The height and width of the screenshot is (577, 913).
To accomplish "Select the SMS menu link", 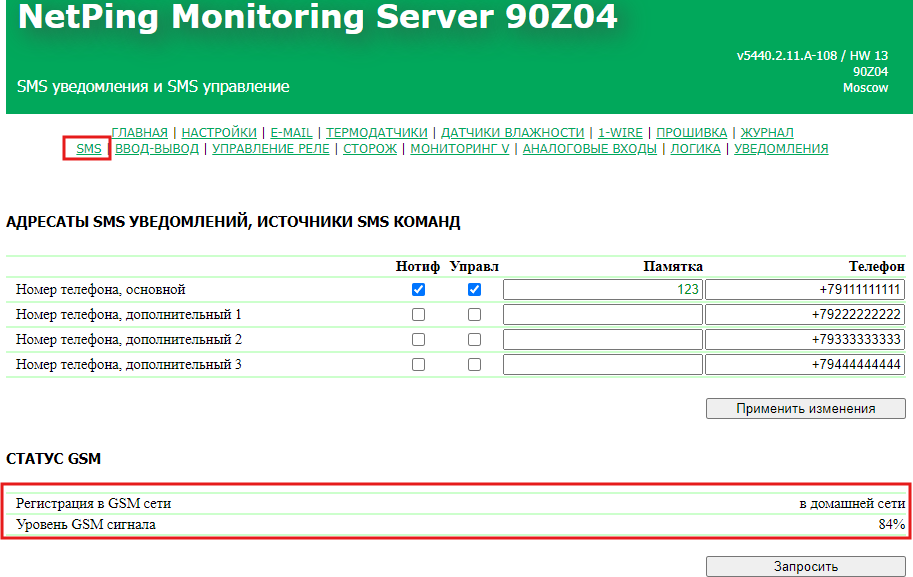I will (x=89, y=149).
